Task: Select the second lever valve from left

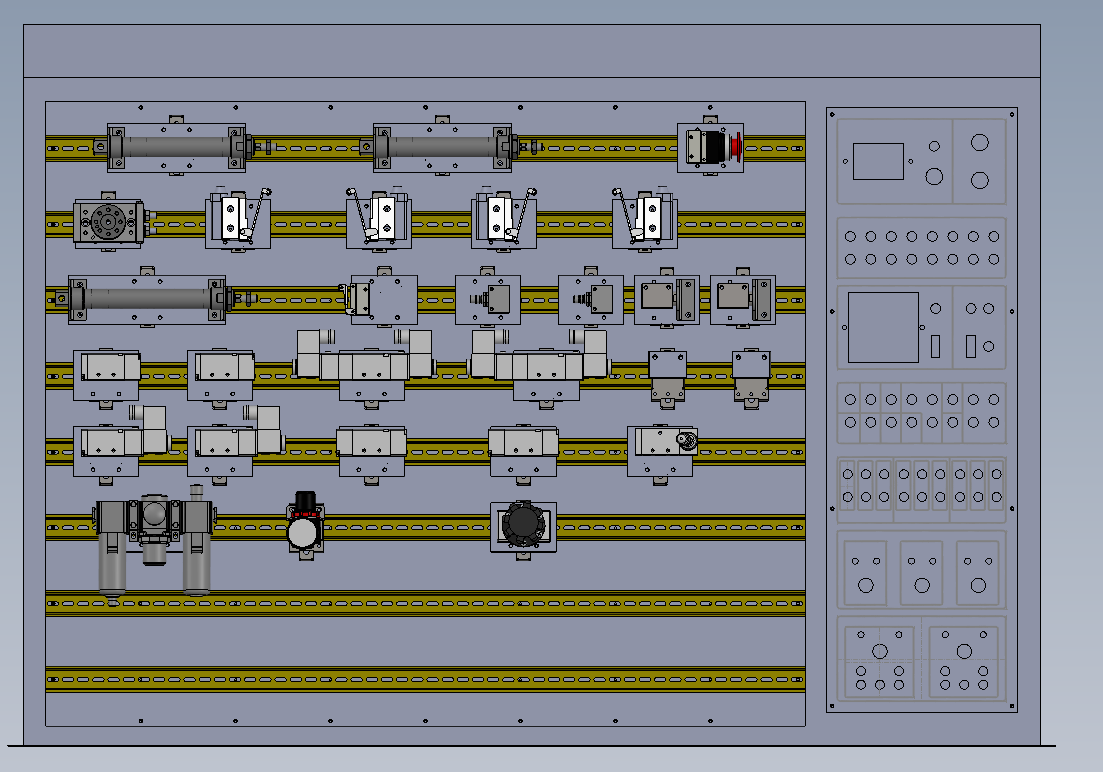Action: tap(379, 219)
